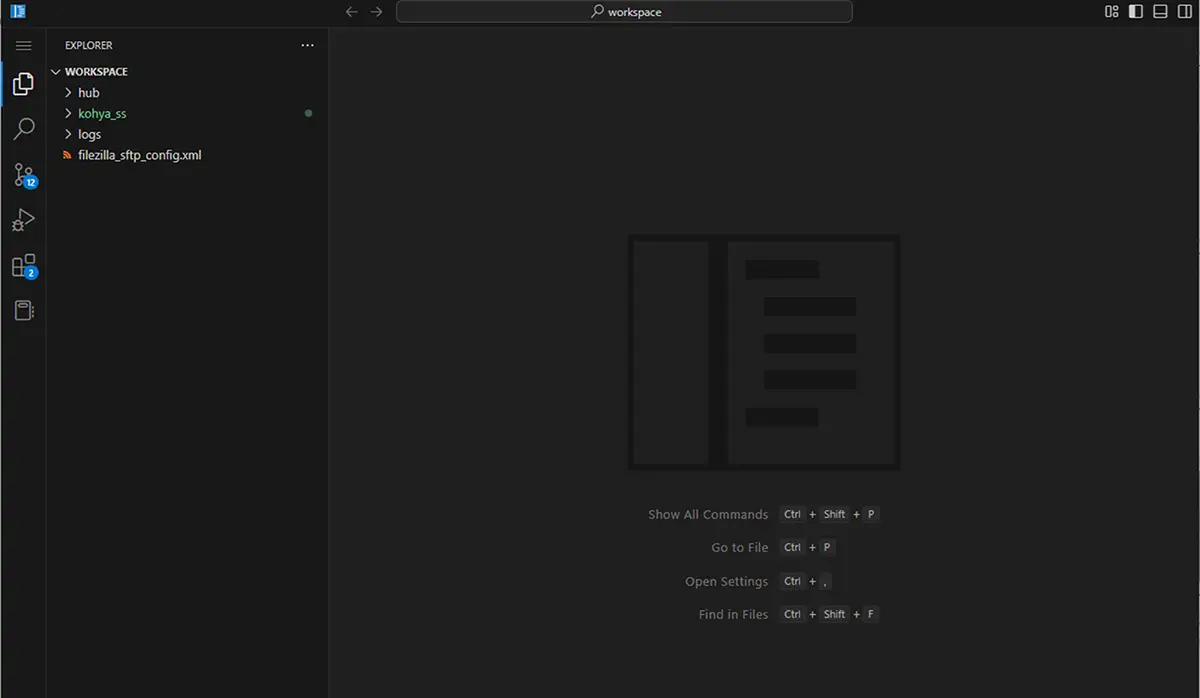Click the green modified dot on kohya_ss
This screenshot has width=1200, height=698.
[x=308, y=113]
